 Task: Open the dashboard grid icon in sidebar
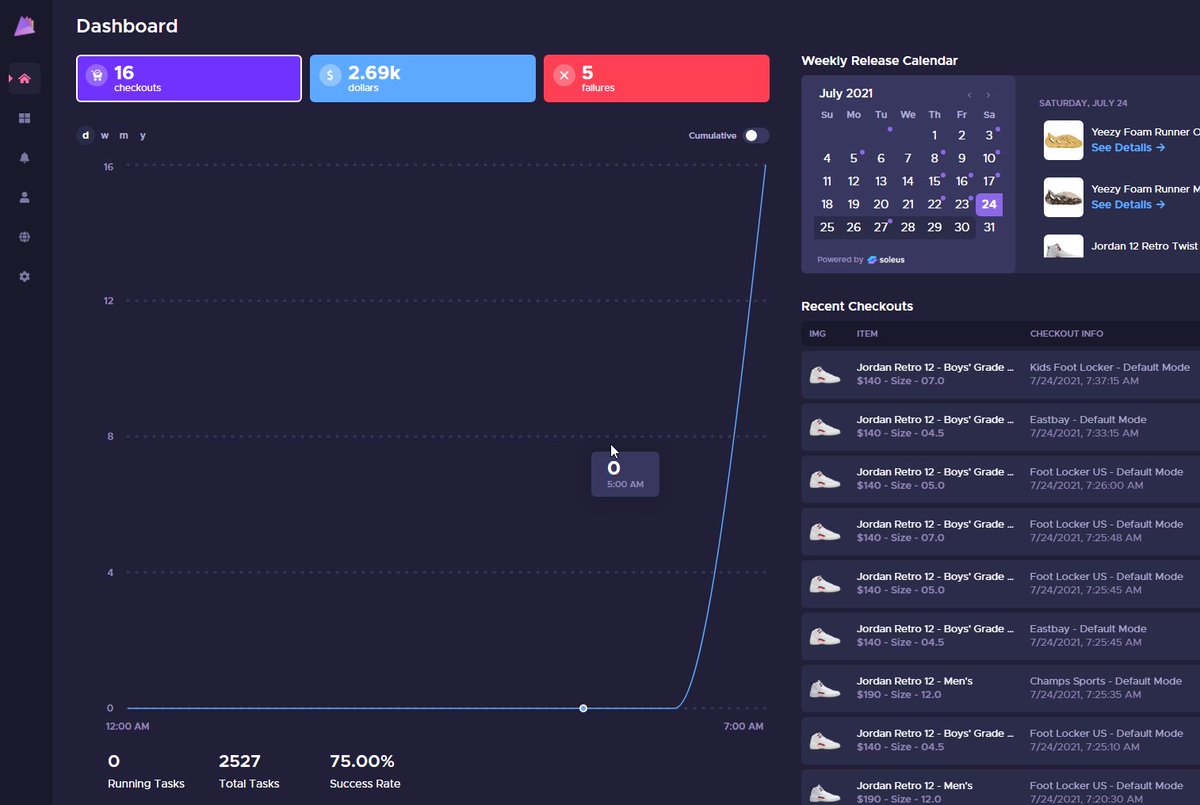coord(23,118)
